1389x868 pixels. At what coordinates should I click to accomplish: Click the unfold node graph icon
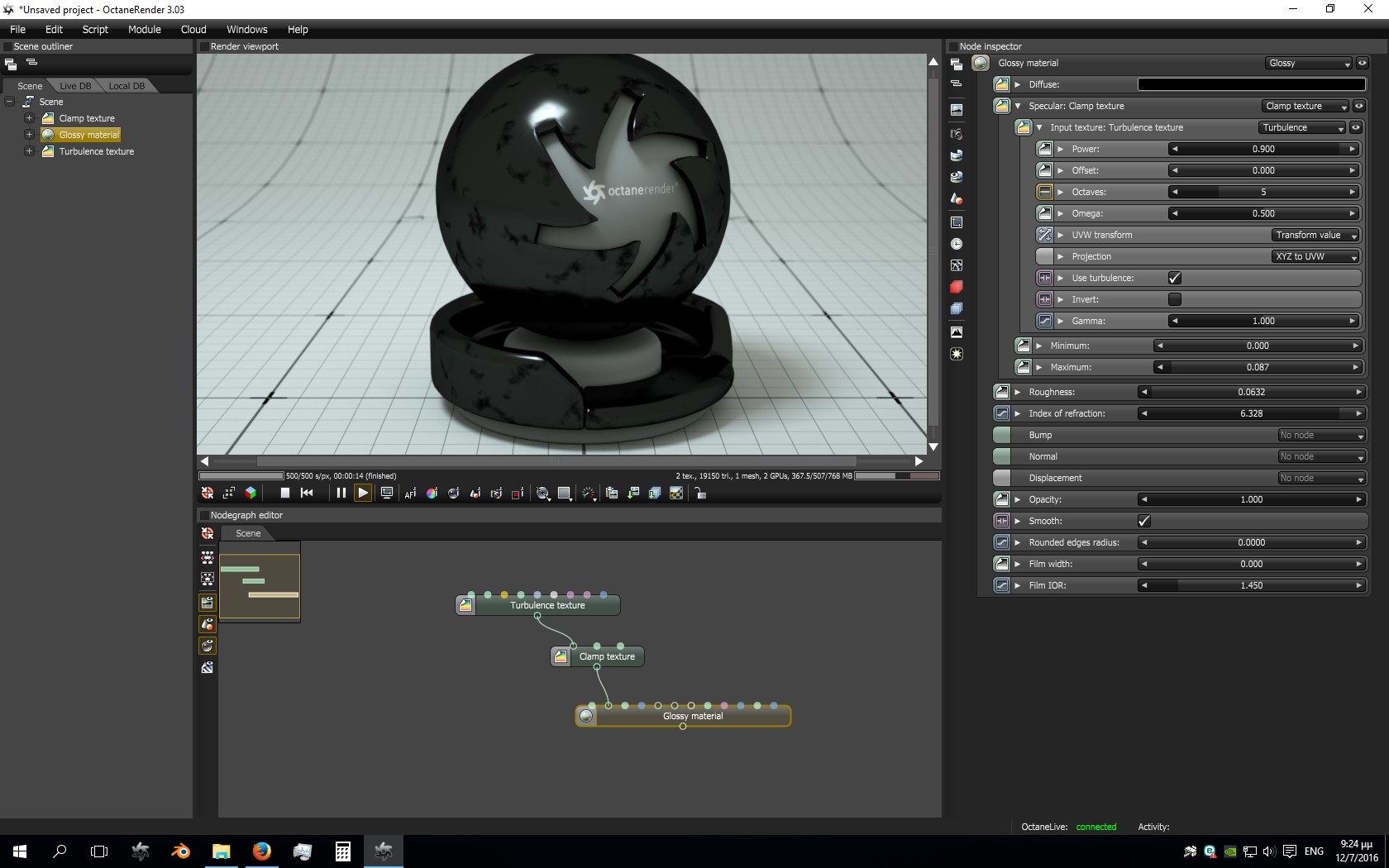[x=208, y=556]
